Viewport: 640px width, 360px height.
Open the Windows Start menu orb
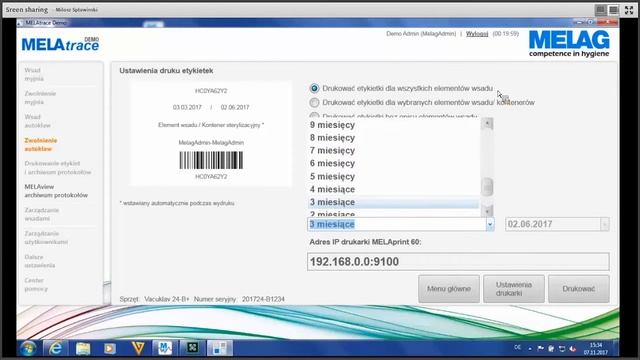pyautogui.click(x=28, y=348)
